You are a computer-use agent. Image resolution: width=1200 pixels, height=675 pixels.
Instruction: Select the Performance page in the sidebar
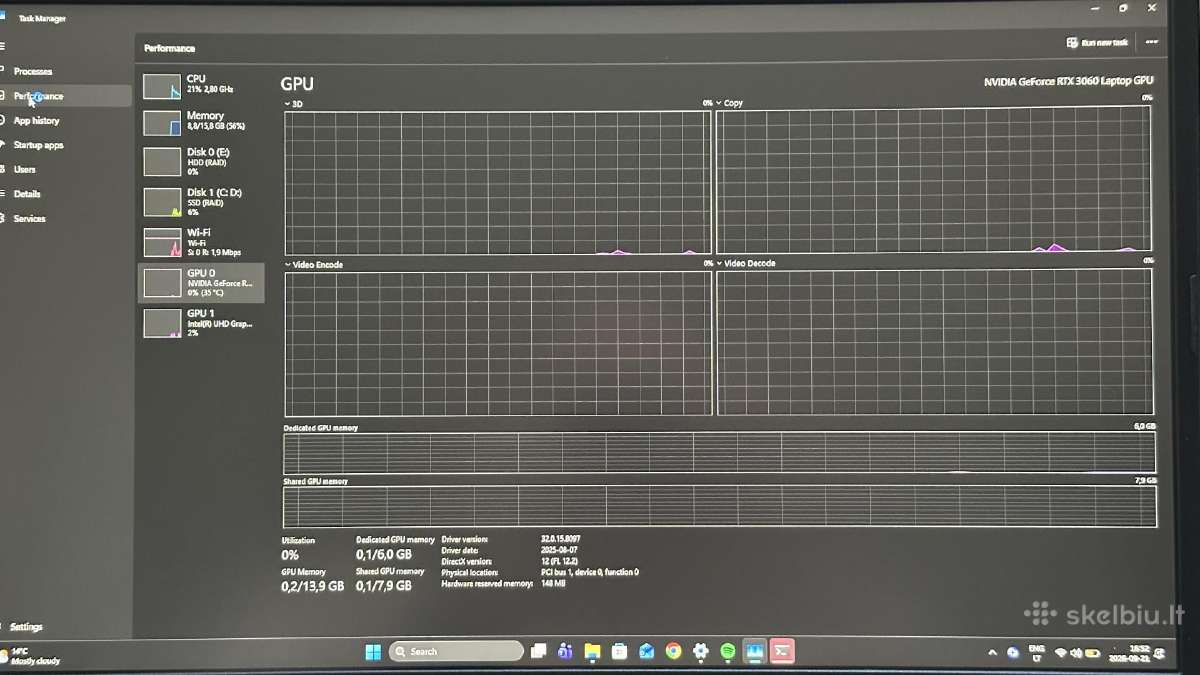click(66, 96)
